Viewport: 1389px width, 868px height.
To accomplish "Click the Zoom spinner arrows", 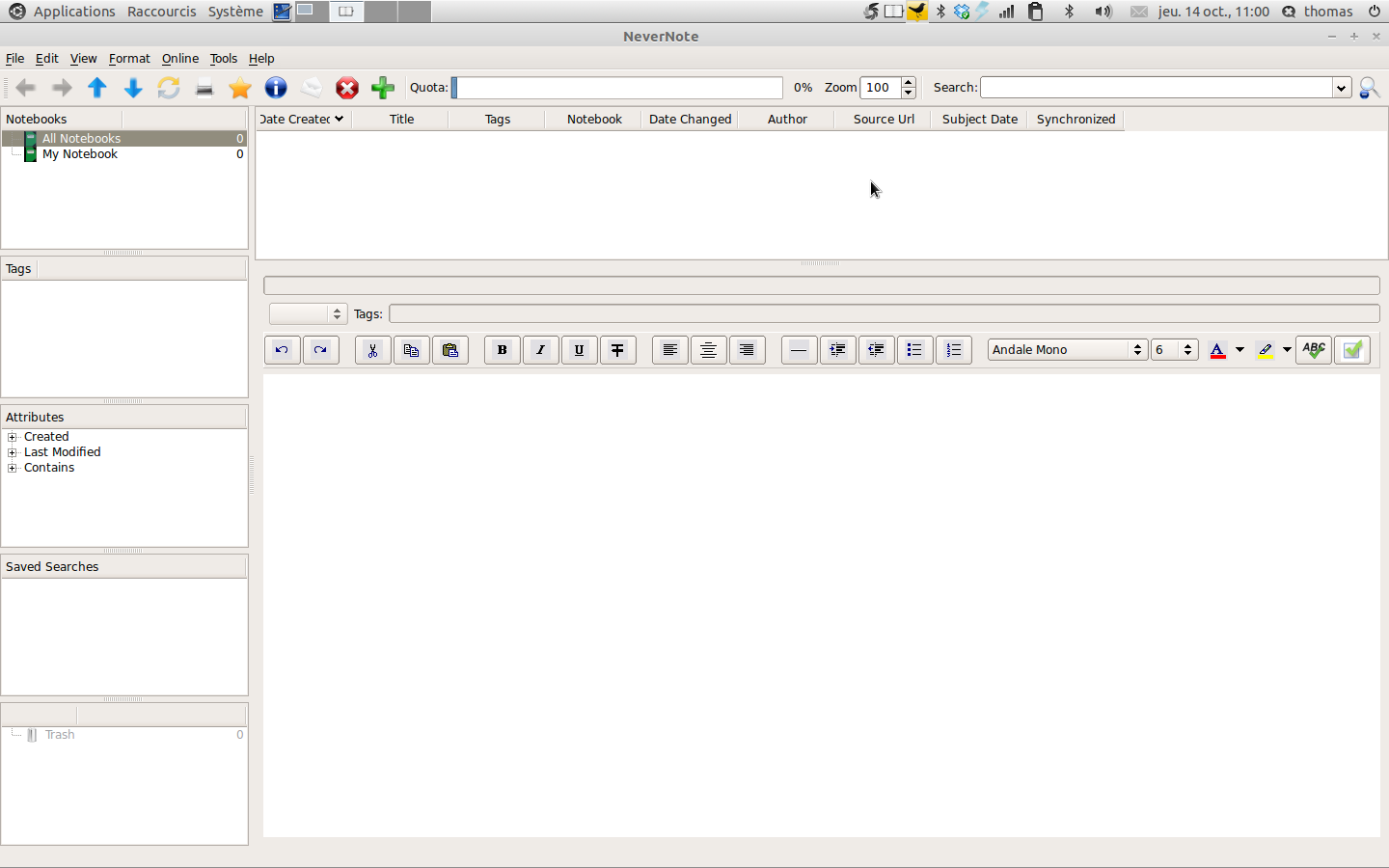I will coord(909,88).
